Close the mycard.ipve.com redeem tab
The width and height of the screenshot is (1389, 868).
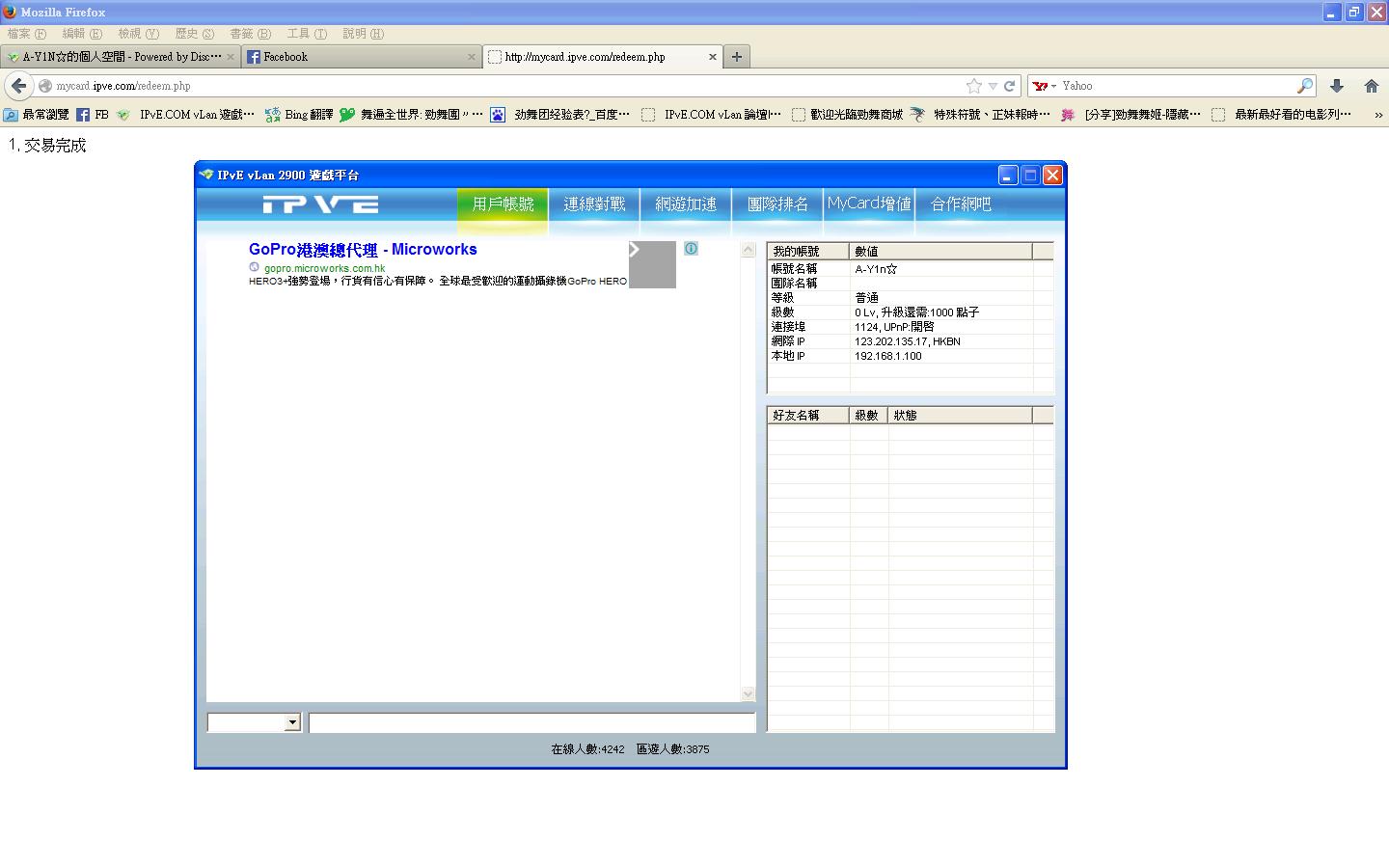[x=713, y=57]
